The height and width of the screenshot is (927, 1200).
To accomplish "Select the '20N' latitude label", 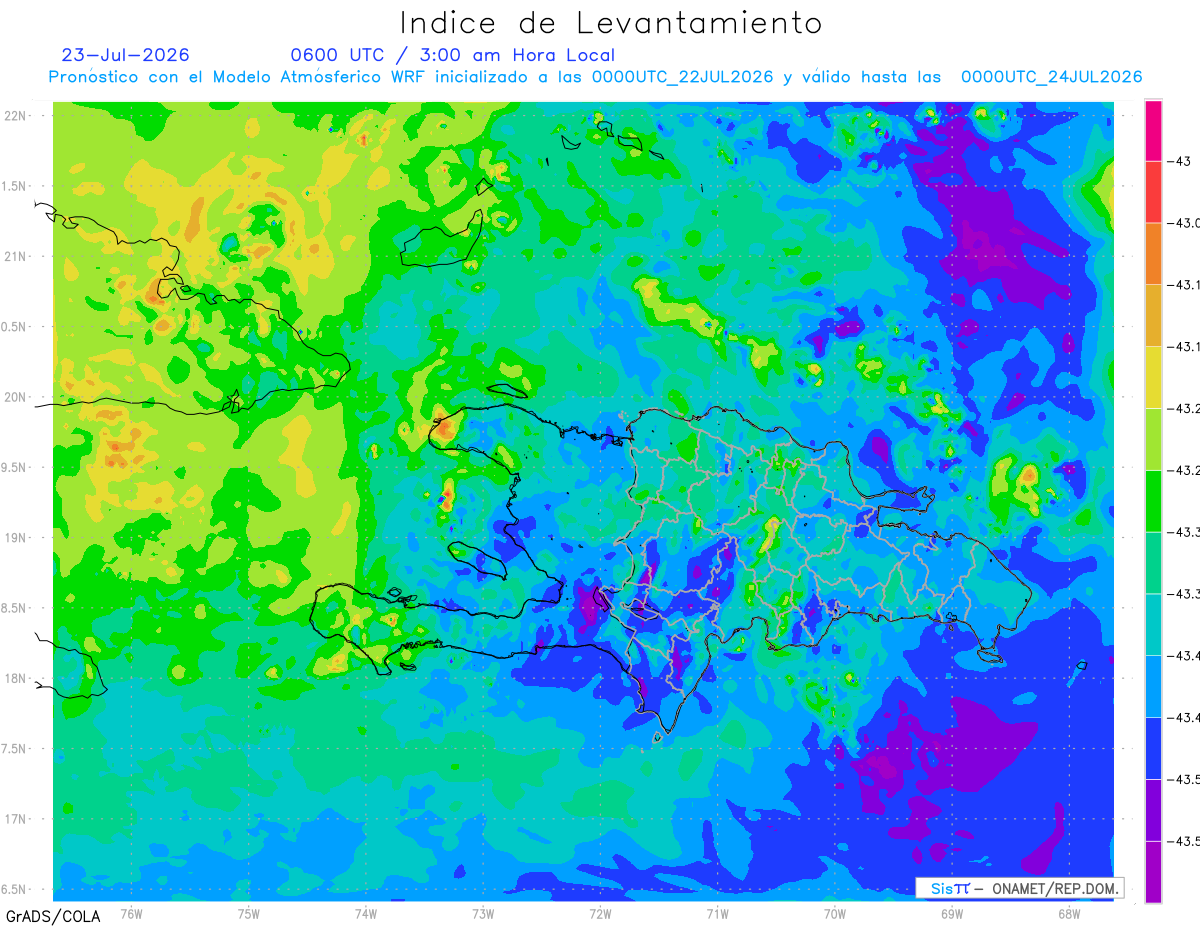I will 15,397.
